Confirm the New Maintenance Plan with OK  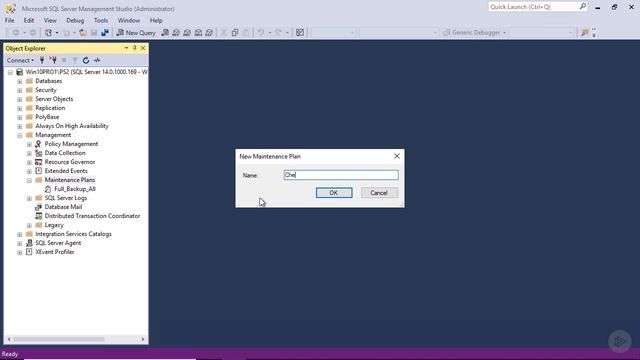click(334, 193)
